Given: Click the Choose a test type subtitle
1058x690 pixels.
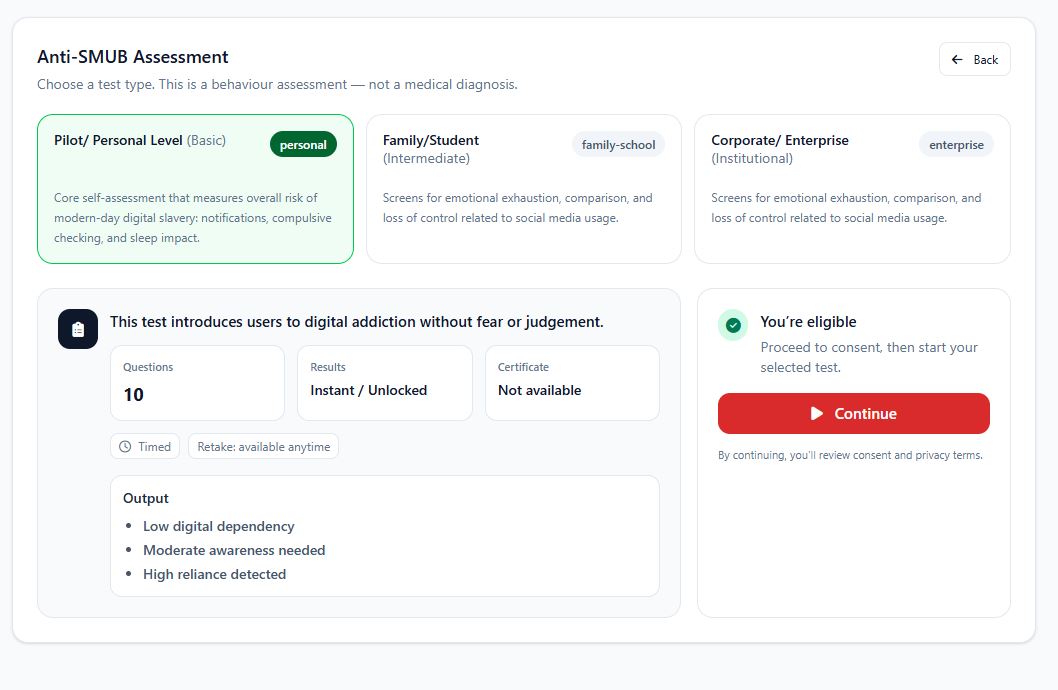Looking at the screenshot, I should [x=277, y=84].
